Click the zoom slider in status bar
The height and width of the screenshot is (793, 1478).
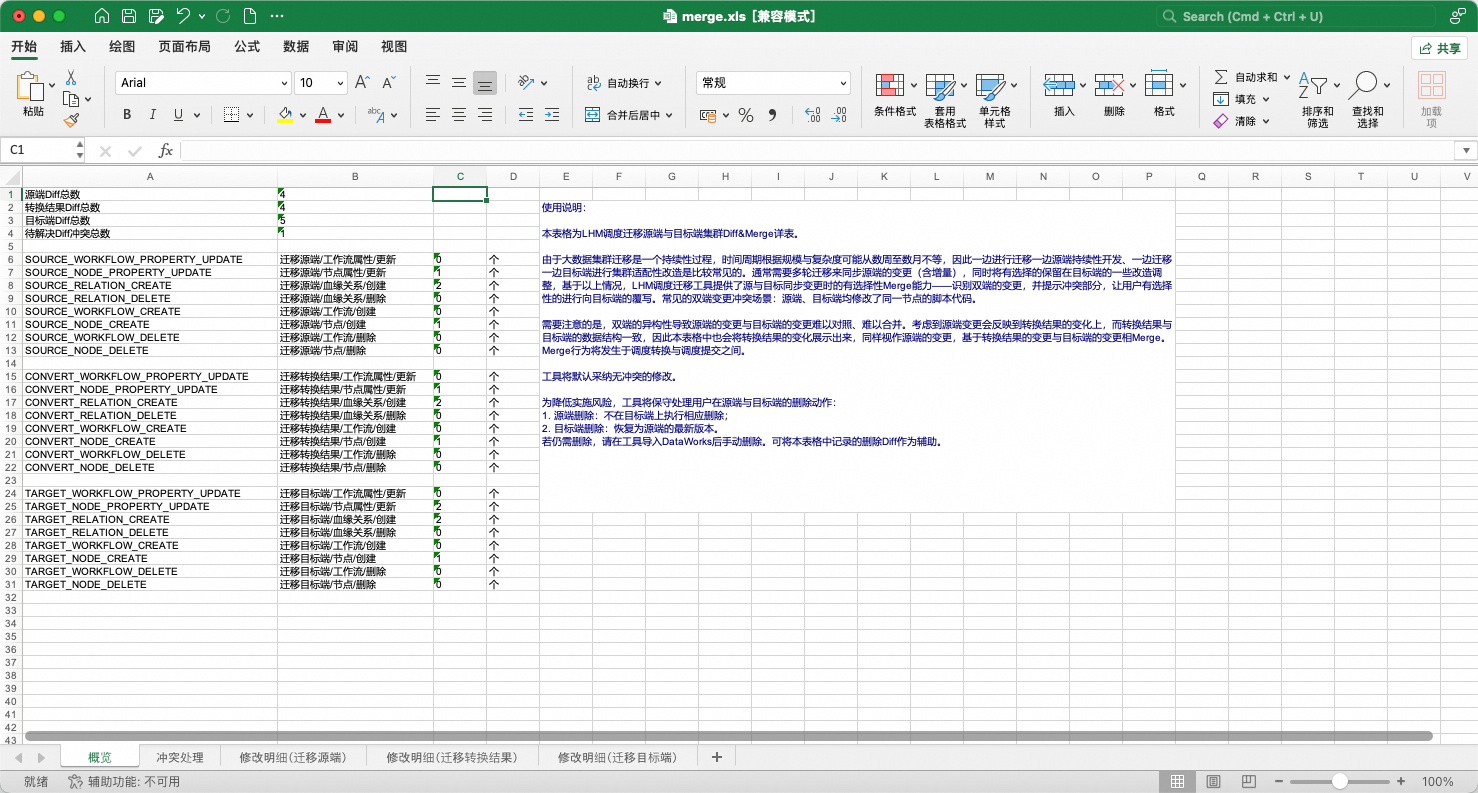[1339, 781]
